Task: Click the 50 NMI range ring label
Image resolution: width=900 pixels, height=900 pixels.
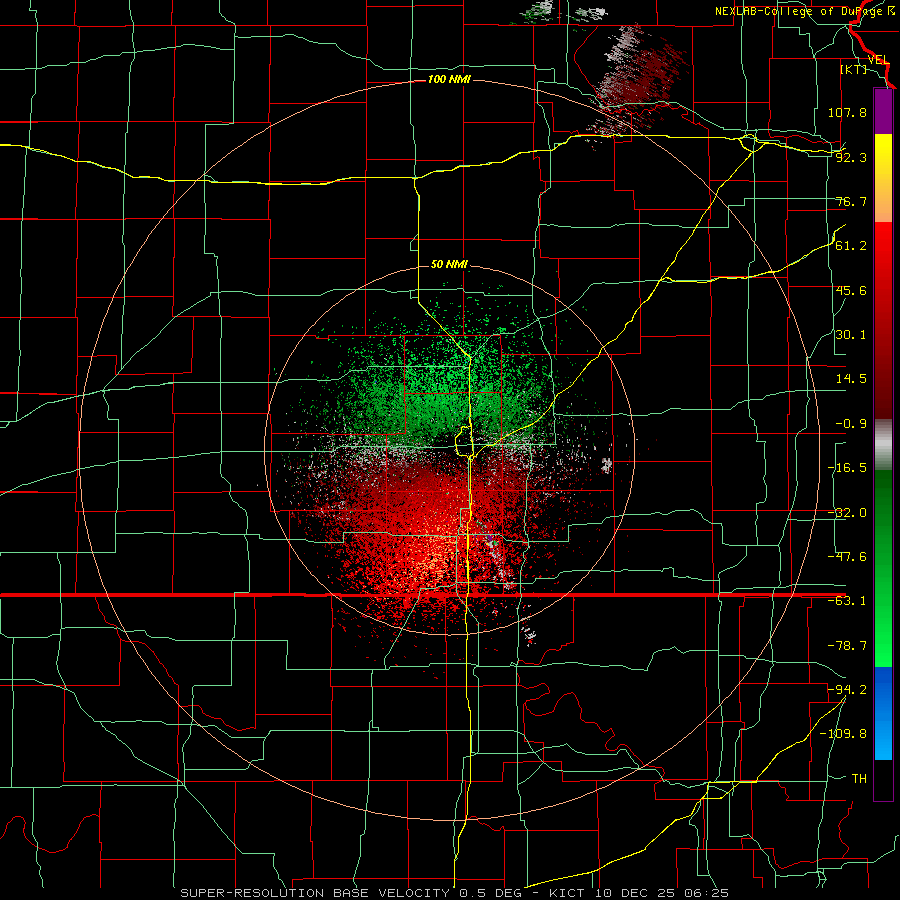Action: (449, 264)
